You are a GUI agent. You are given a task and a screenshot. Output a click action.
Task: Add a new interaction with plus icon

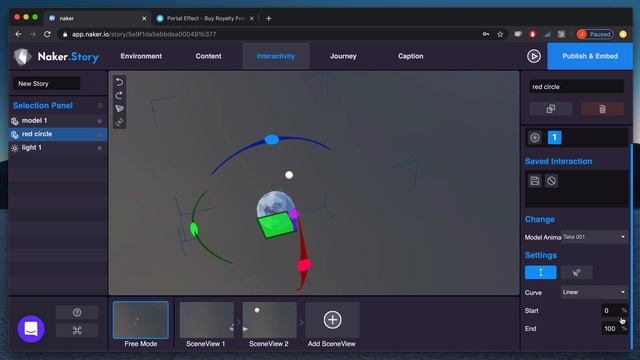pyautogui.click(x=535, y=138)
